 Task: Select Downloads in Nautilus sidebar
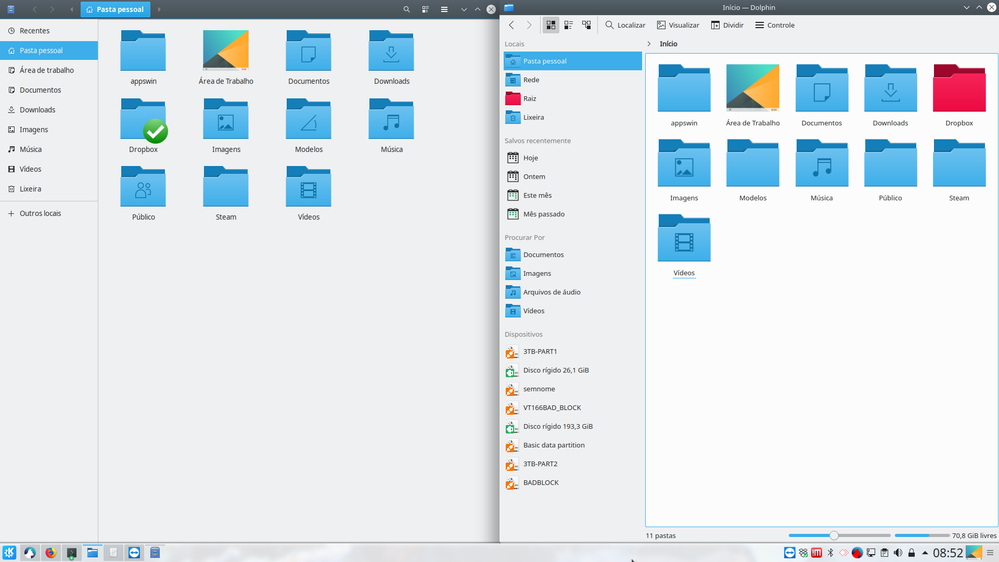[37, 110]
